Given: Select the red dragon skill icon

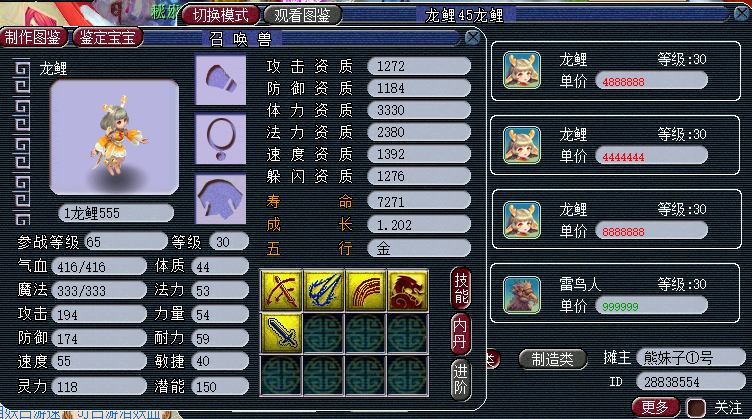Looking at the screenshot, I should click(408, 291).
